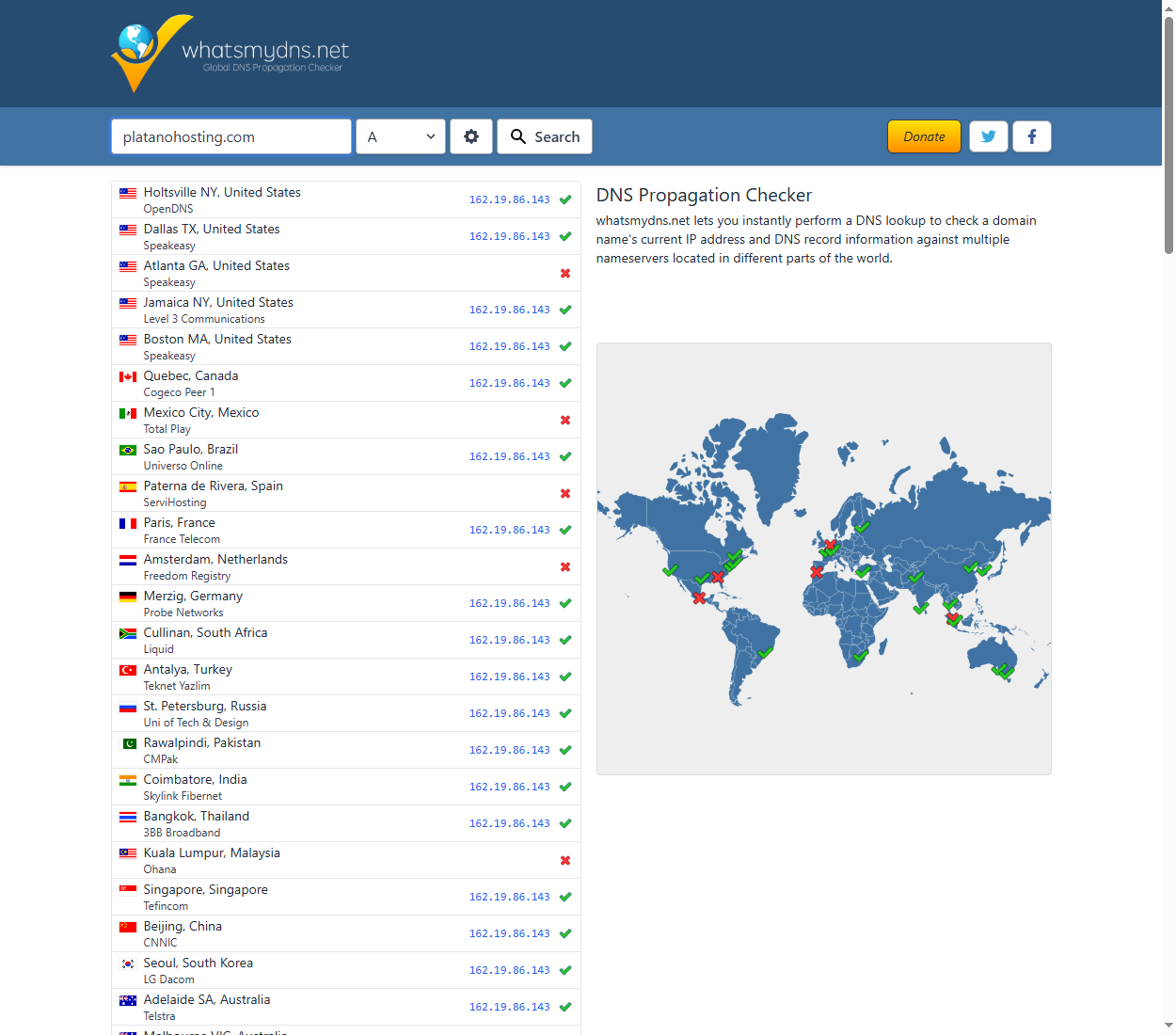Viewport: 1176px width, 1035px height.
Task: Click the green check for Quebec, Canada
Action: [x=565, y=383]
